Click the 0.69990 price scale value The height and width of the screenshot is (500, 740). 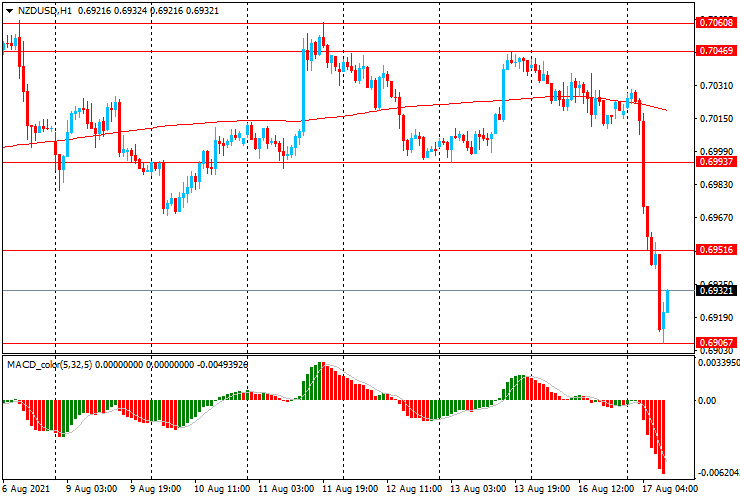[716, 152]
